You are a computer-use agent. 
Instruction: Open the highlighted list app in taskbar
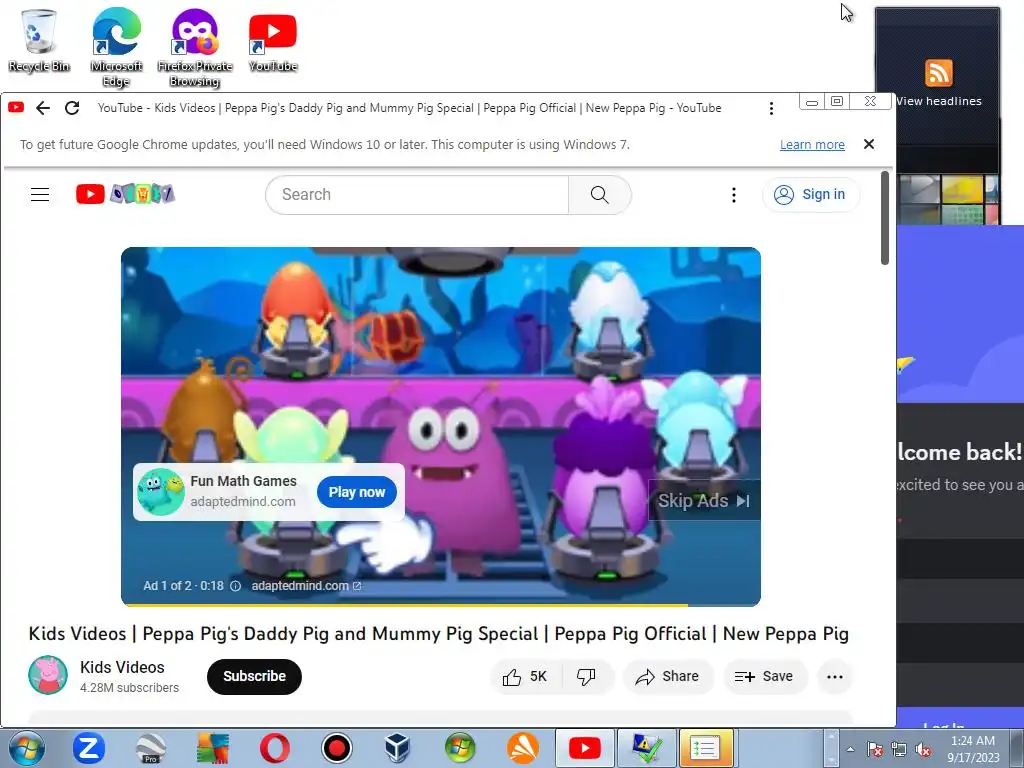click(x=705, y=748)
